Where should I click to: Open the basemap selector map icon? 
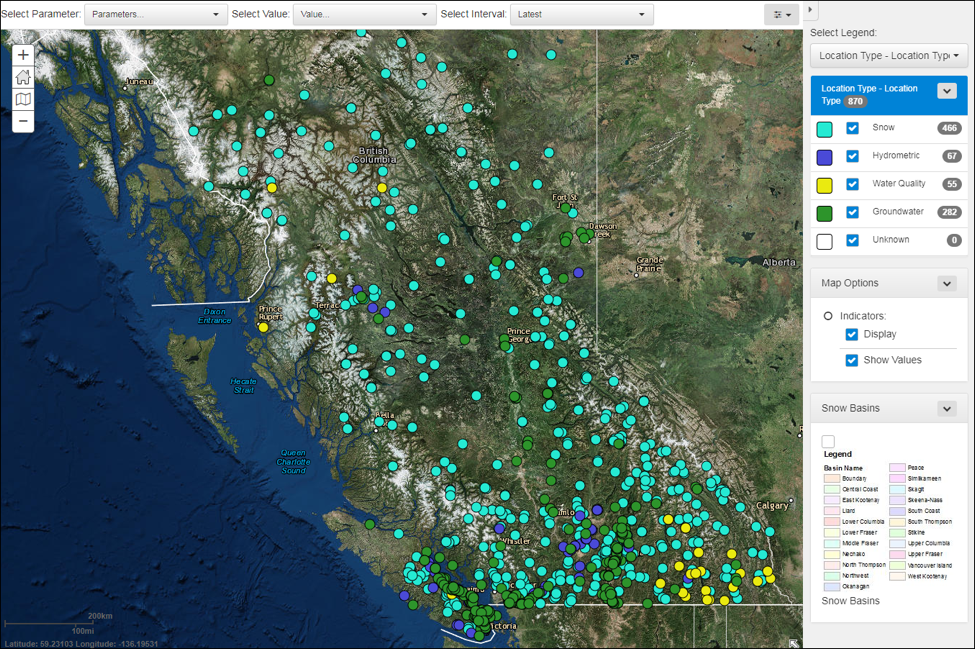point(22,99)
